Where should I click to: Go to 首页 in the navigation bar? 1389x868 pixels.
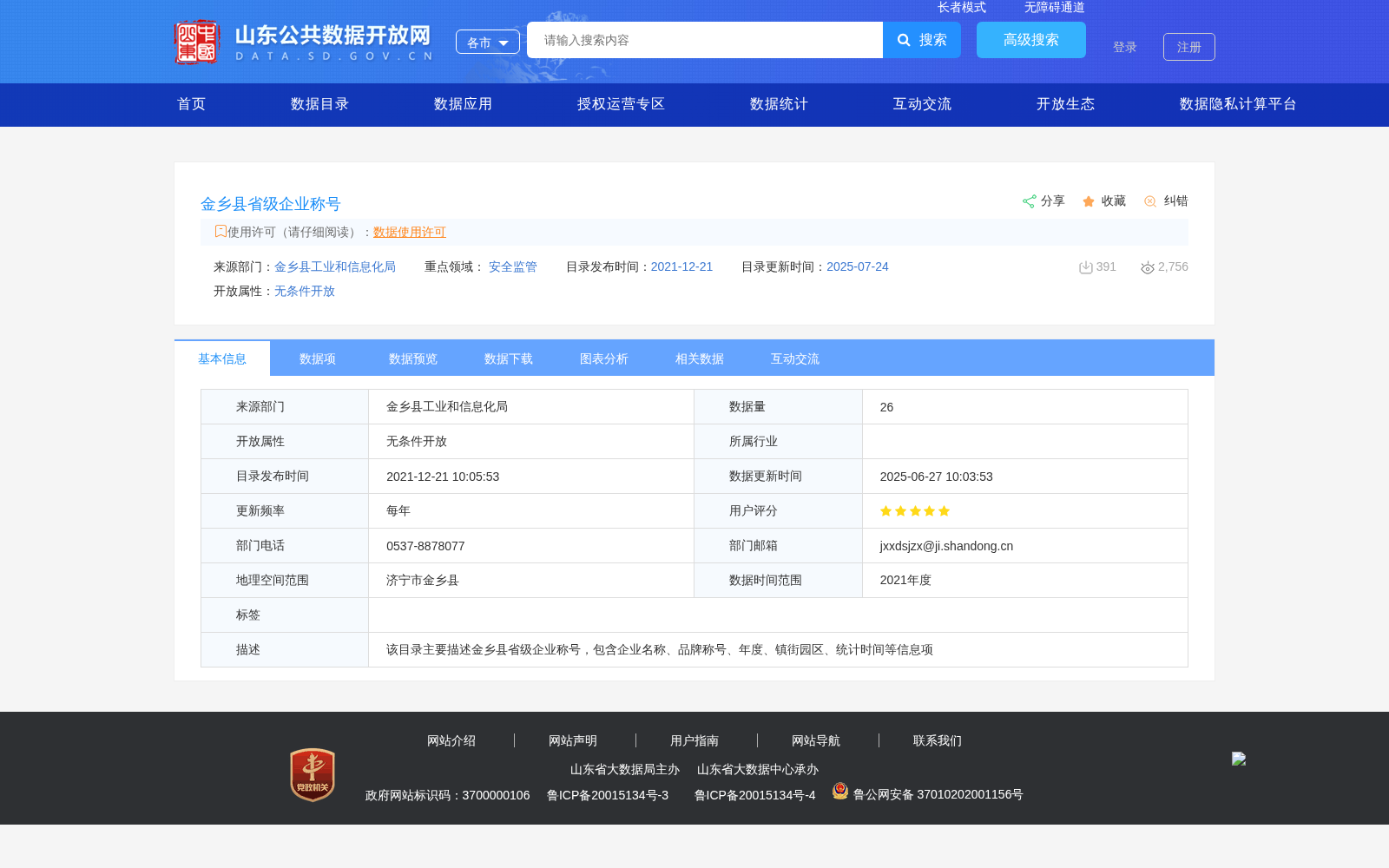192,104
